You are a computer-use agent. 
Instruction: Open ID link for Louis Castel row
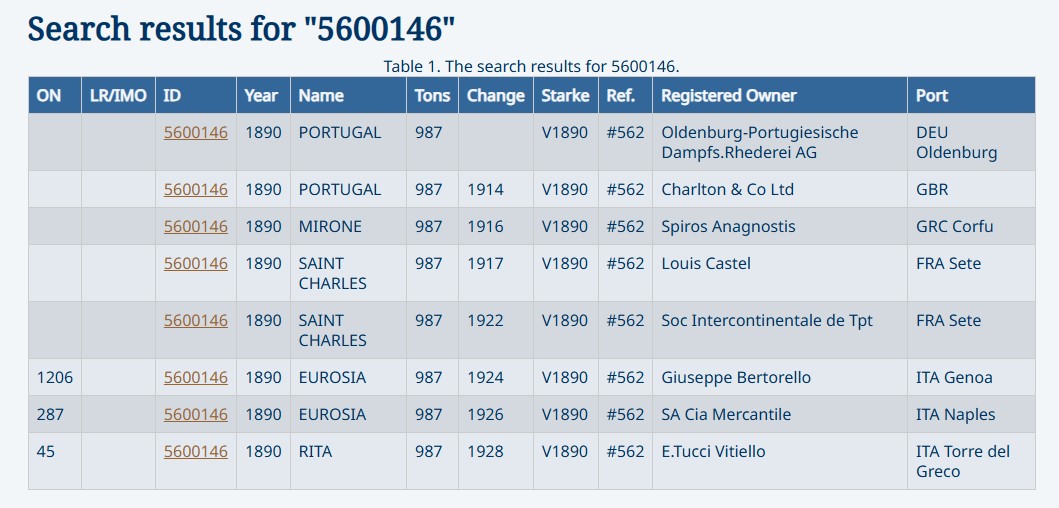pos(196,263)
